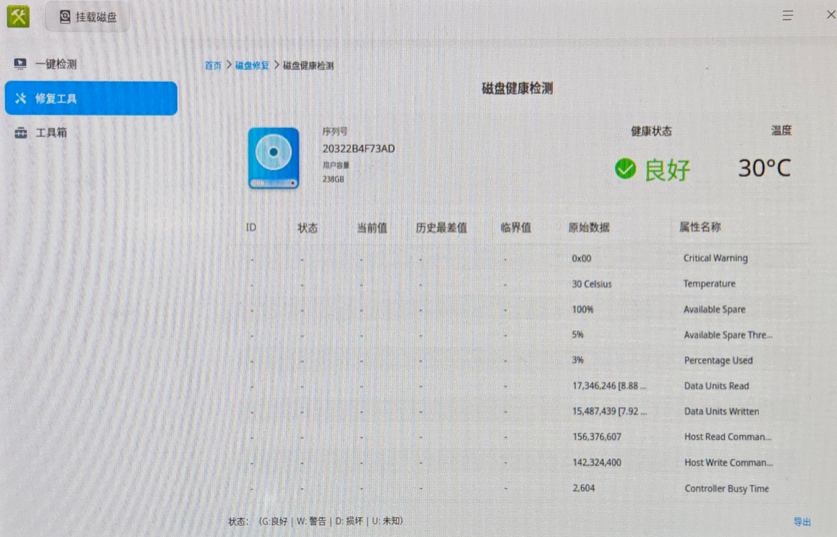Go to 磁盘修复 breadcrumb link
This screenshot has height=537, width=837.
tap(252, 65)
